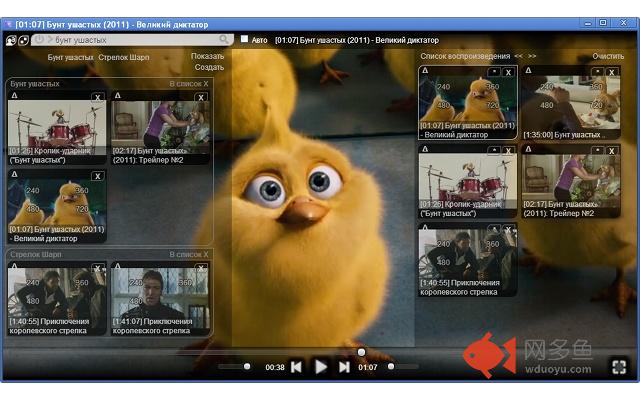Switch to the Стрелок Шарп tab
This screenshot has height=400, width=640.
[124, 58]
